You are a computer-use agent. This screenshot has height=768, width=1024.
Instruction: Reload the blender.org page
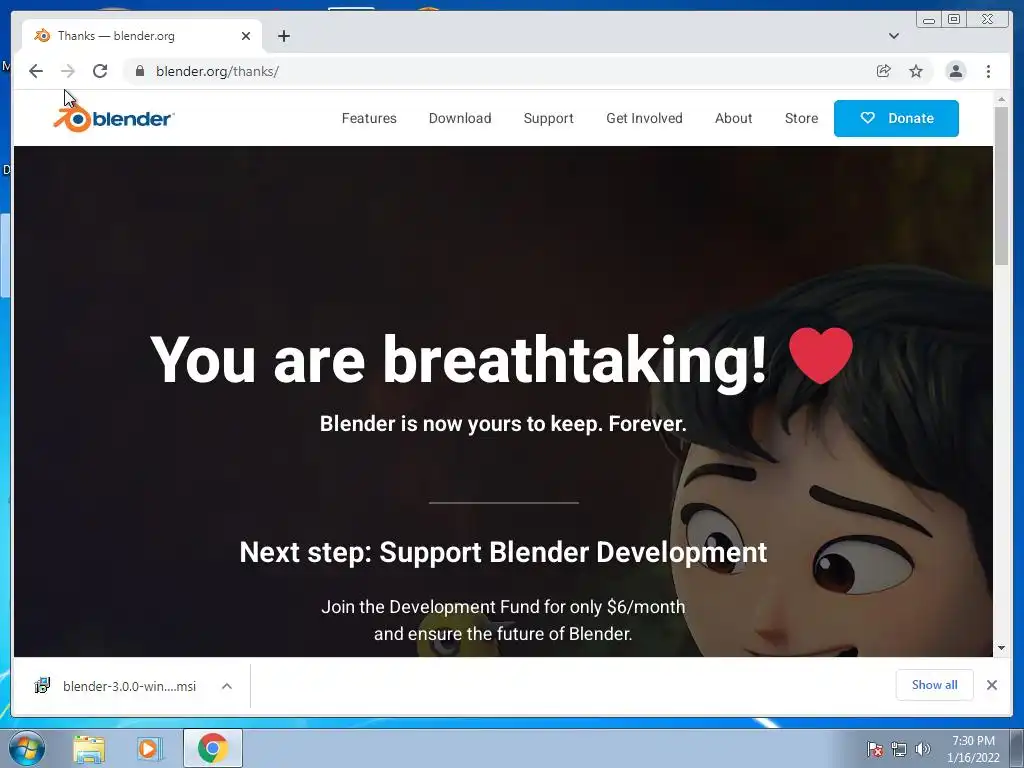[x=99, y=71]
